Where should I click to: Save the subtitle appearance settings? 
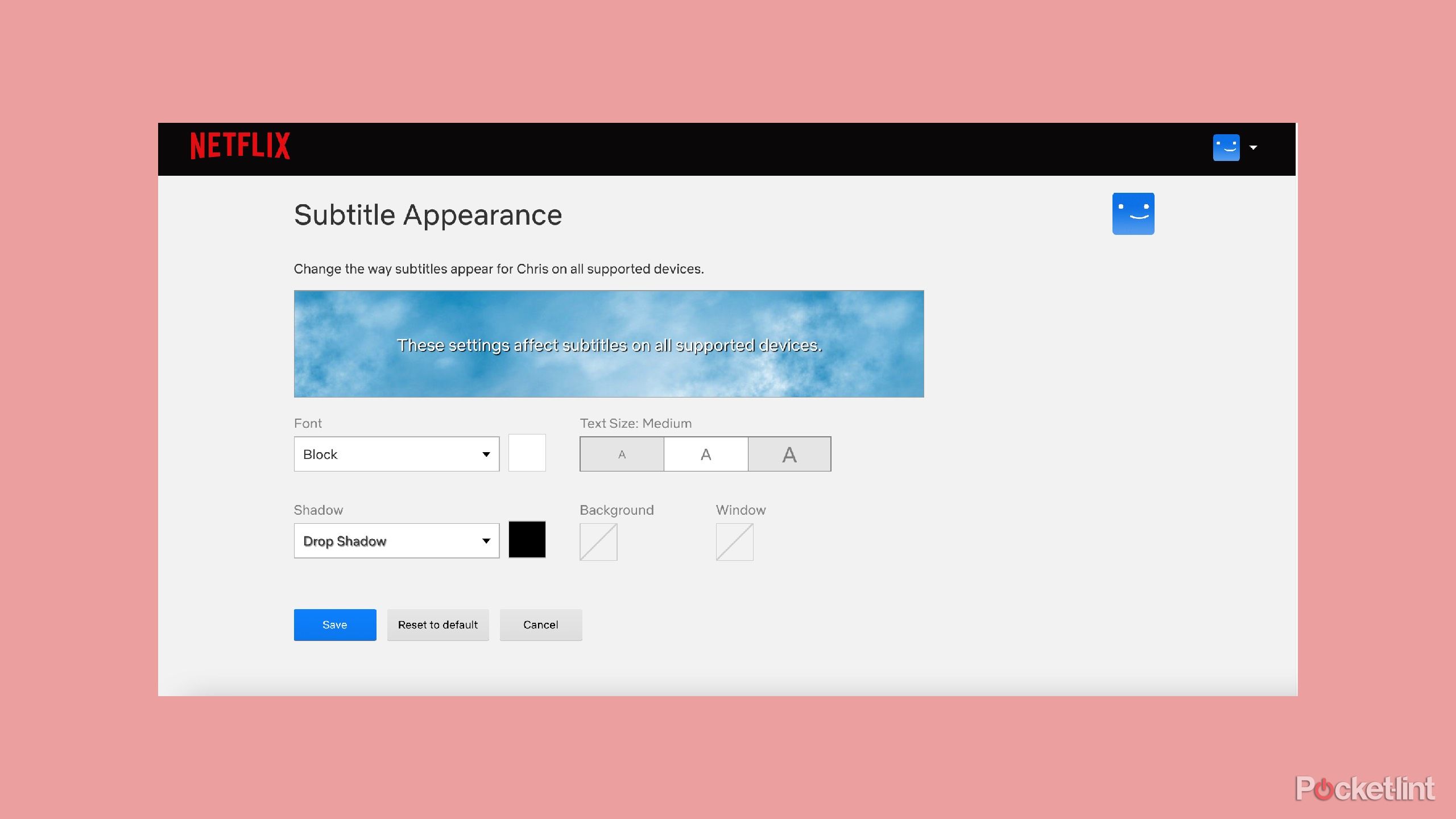[335, 624]
